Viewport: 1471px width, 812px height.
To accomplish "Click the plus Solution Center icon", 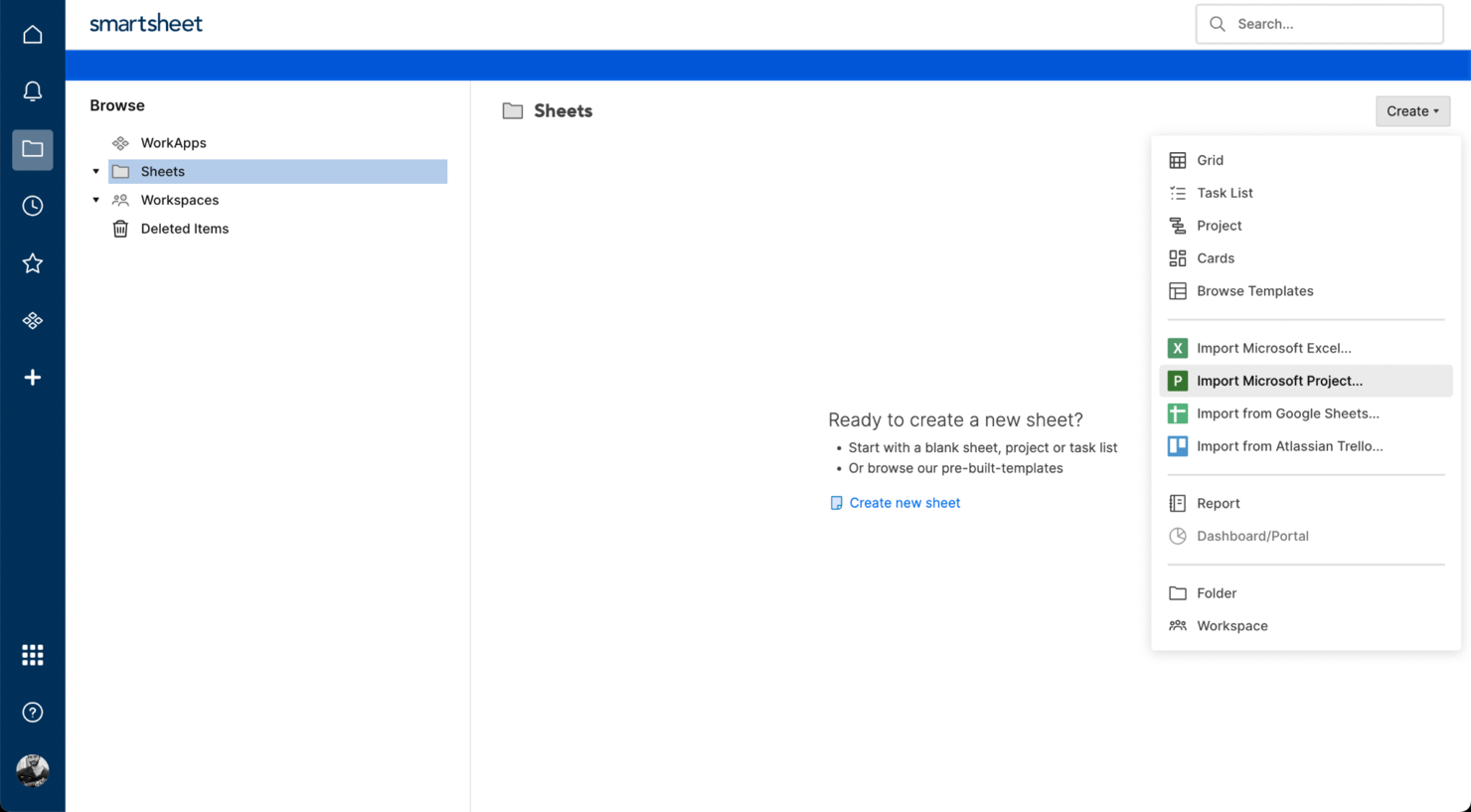I will (x=33, y=378).
